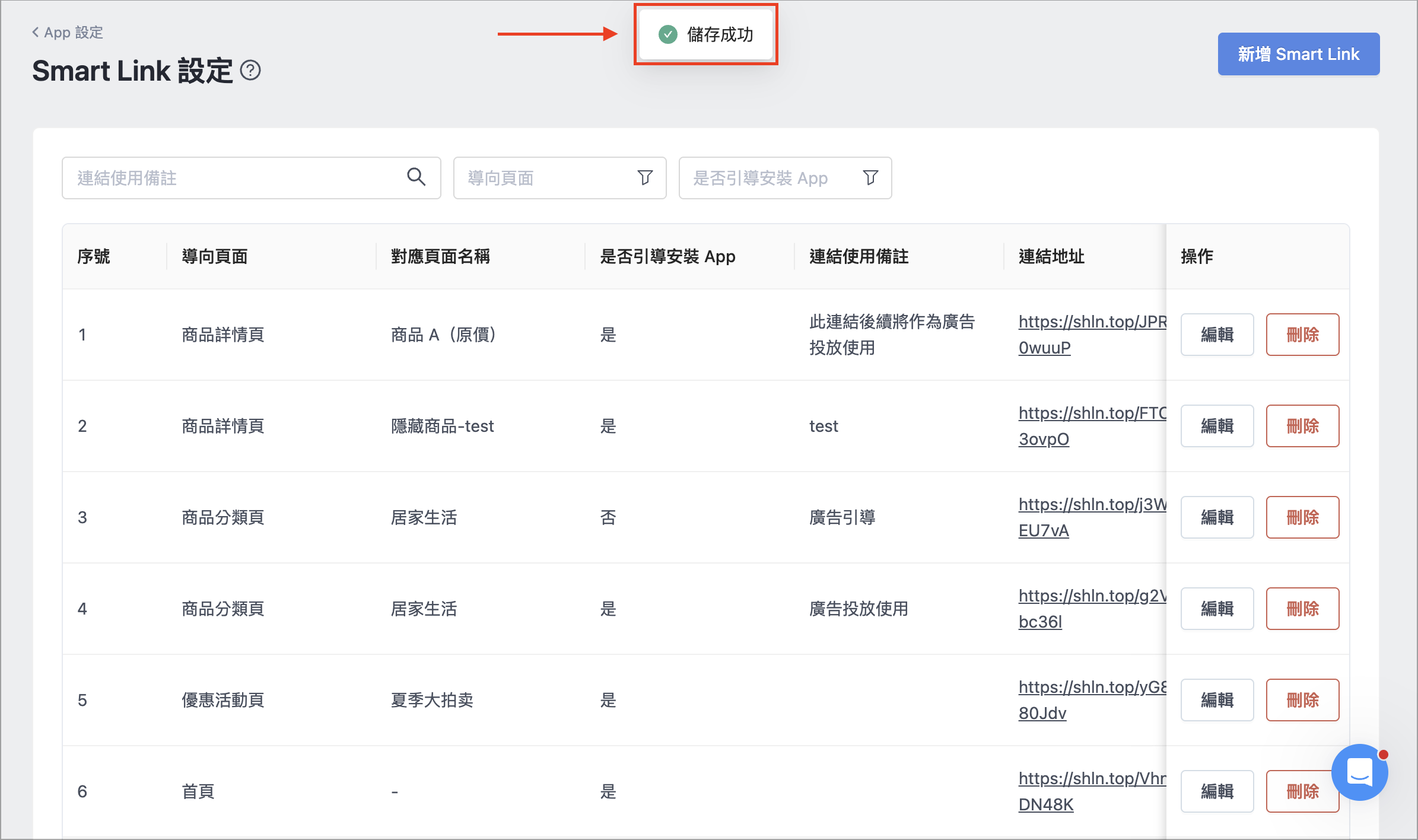This screenshot has width=1418, height=840.
Task: Open the shln.top/Vhn…DN48K link
Action: click(x=1092, y=791)
